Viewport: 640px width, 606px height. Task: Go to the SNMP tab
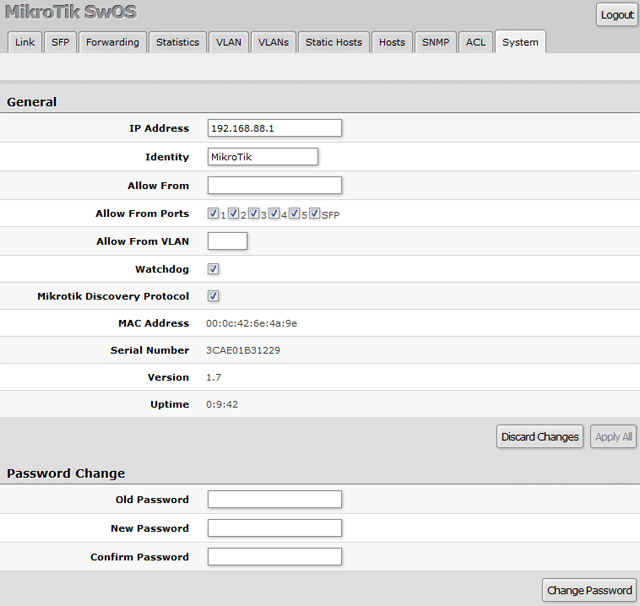436,42
